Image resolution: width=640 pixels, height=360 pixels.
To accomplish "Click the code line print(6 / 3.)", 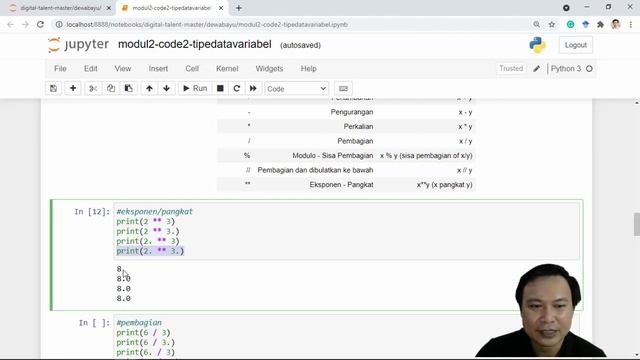I will (146, 342).
